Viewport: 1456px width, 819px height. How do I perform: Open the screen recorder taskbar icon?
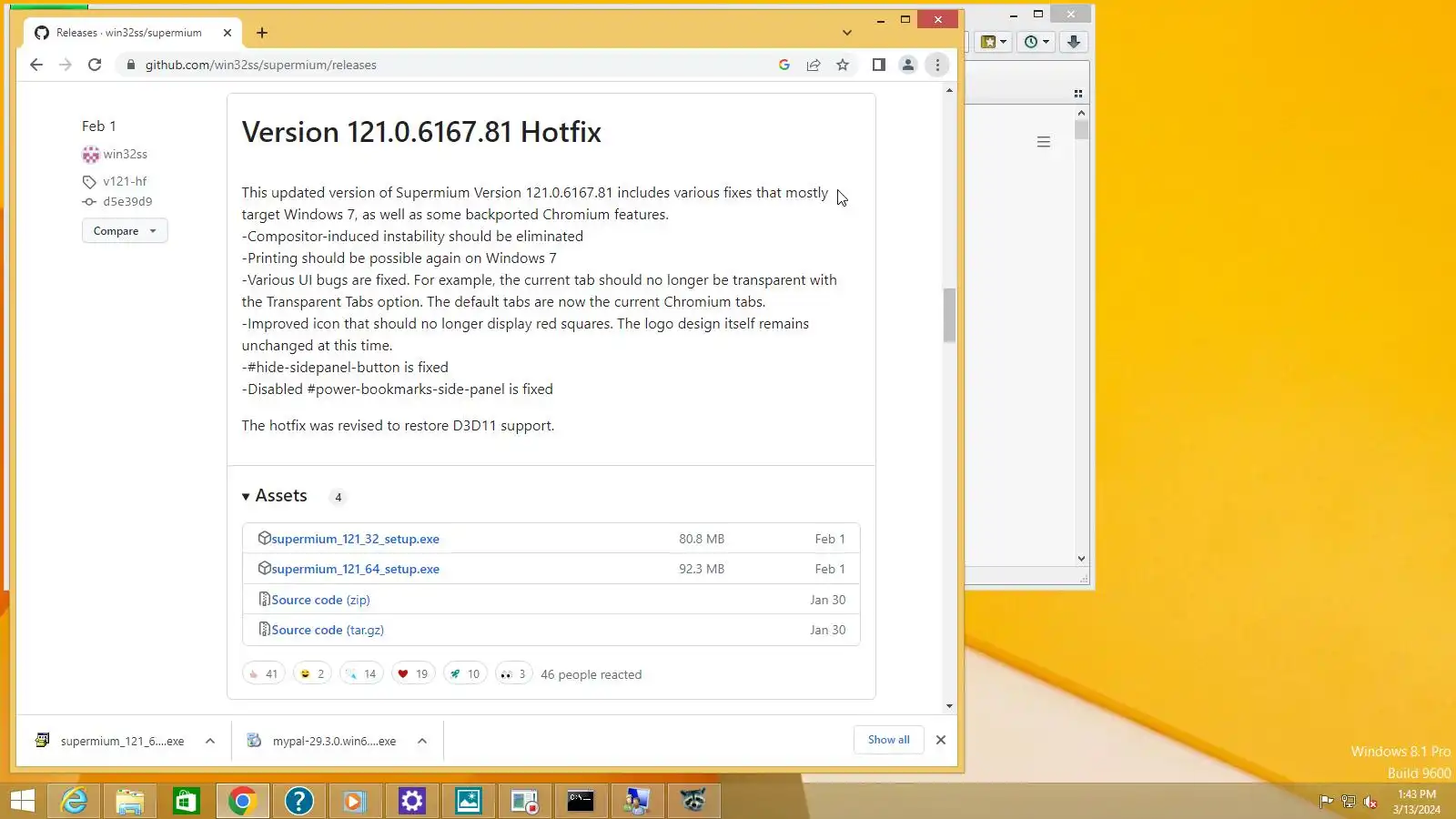(x=525, y=801)
